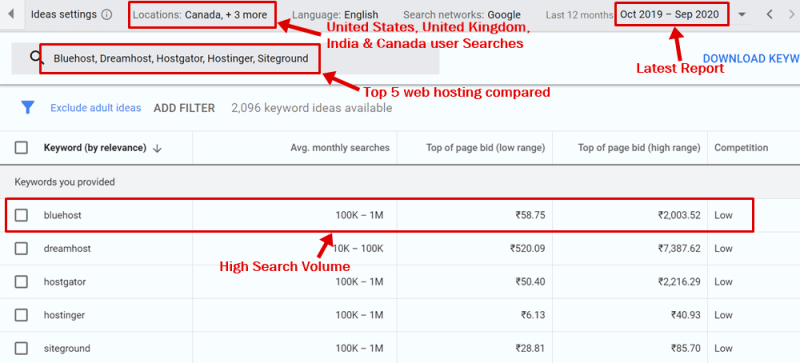Go to previous date range arrow
The image size is (800, 363).
coord(770,15)
